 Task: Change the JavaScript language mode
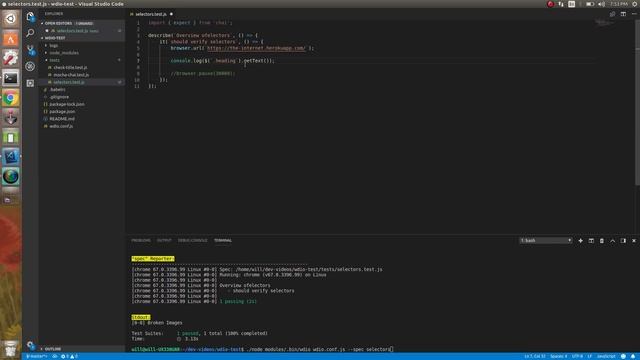coord(606,356)
